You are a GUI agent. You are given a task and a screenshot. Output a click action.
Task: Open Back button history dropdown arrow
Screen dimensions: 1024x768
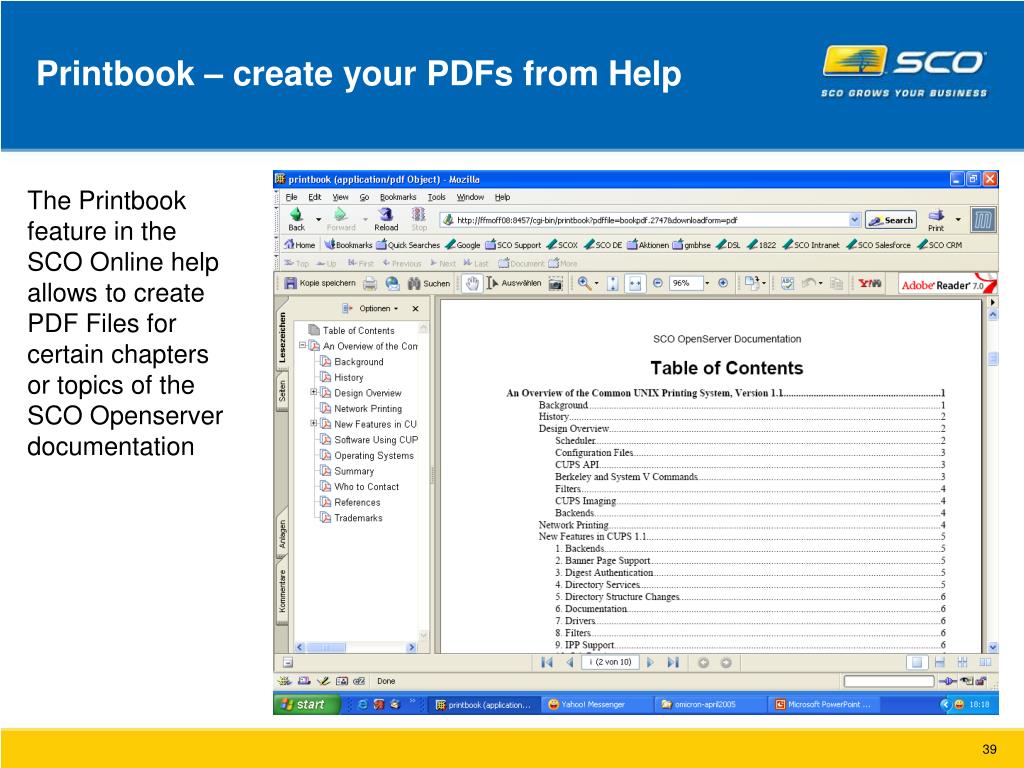click(318, 219)
